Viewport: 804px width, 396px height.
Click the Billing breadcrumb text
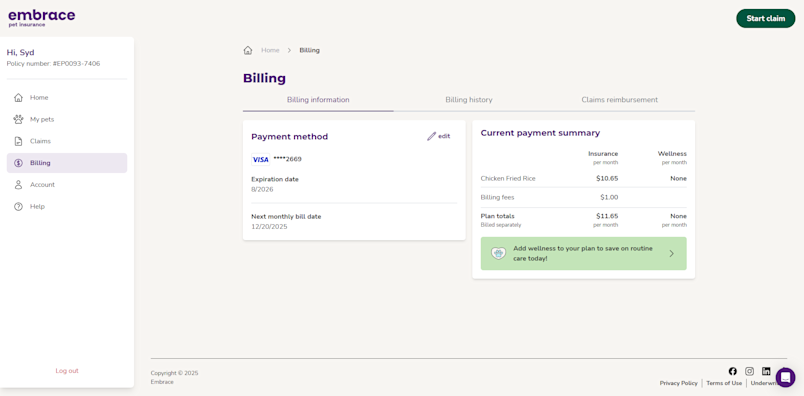pos(310,50)
